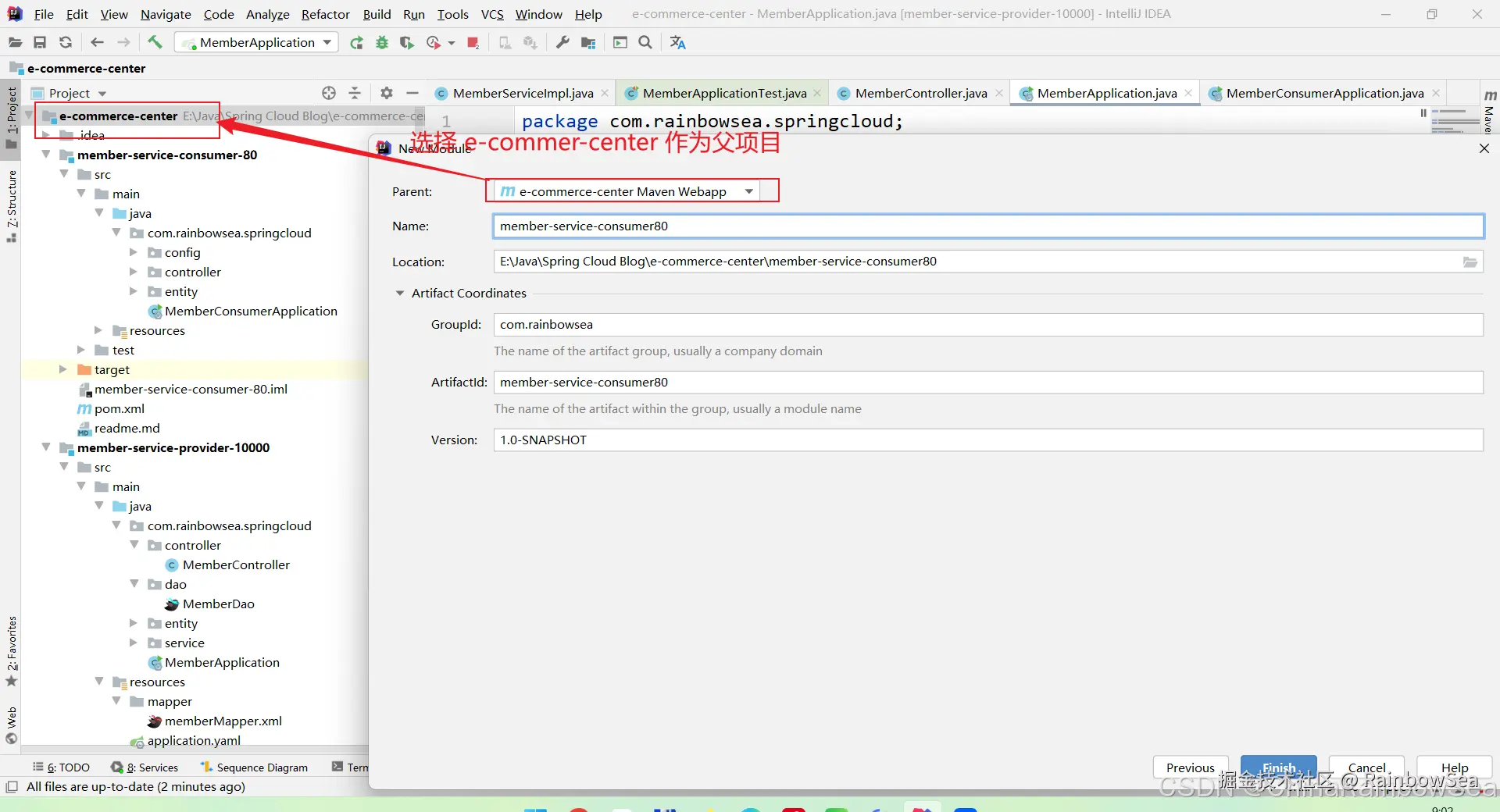Click the GroupId input field

(988, 325)
